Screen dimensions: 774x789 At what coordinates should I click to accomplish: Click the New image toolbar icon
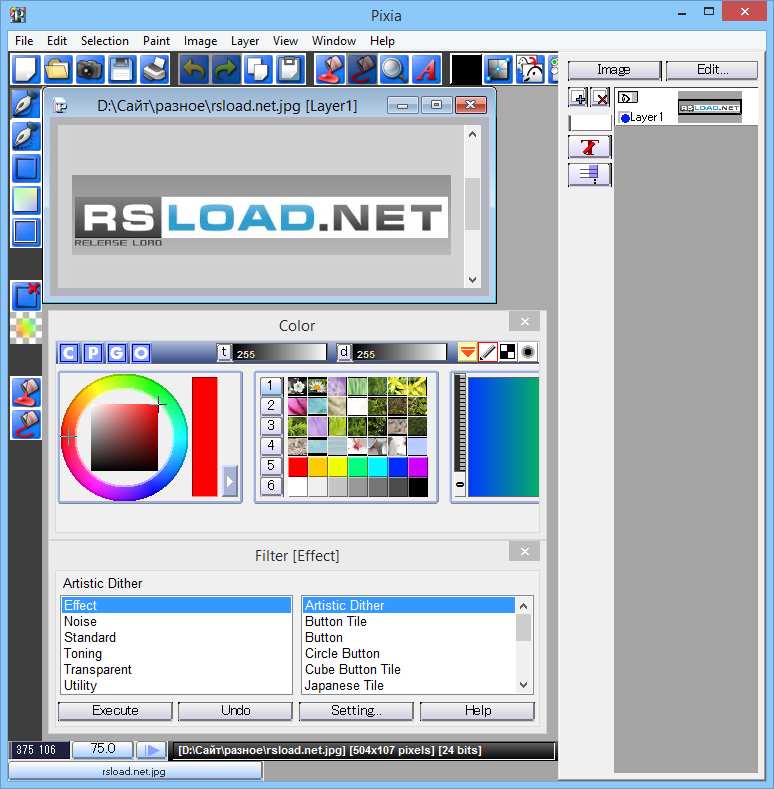point(25,69)
